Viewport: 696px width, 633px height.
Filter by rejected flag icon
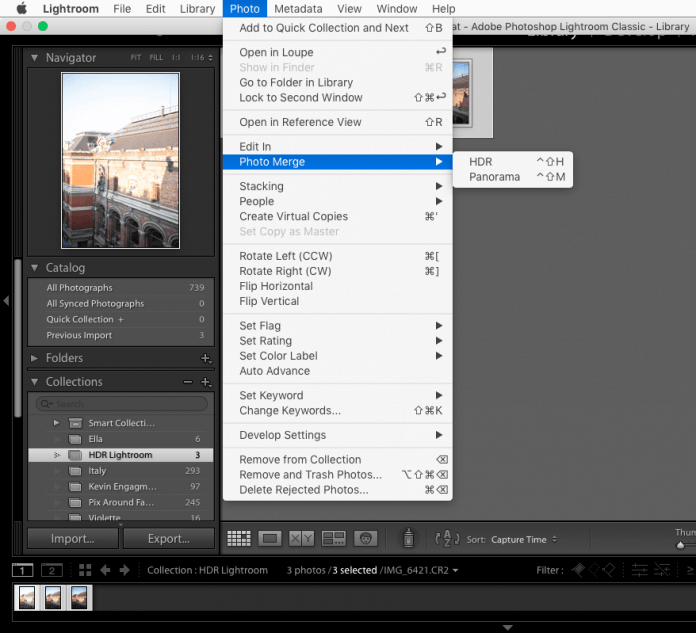609,570
